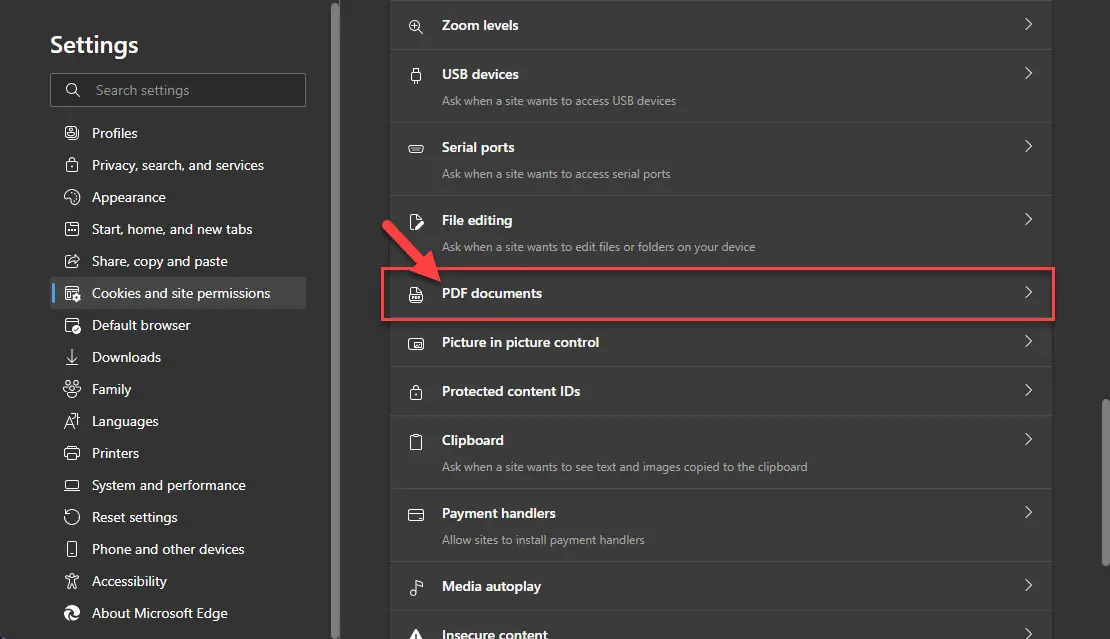Click the Media autoplay music note icon
Viewport: 1110px width, 639px height.
coord(416,586)
